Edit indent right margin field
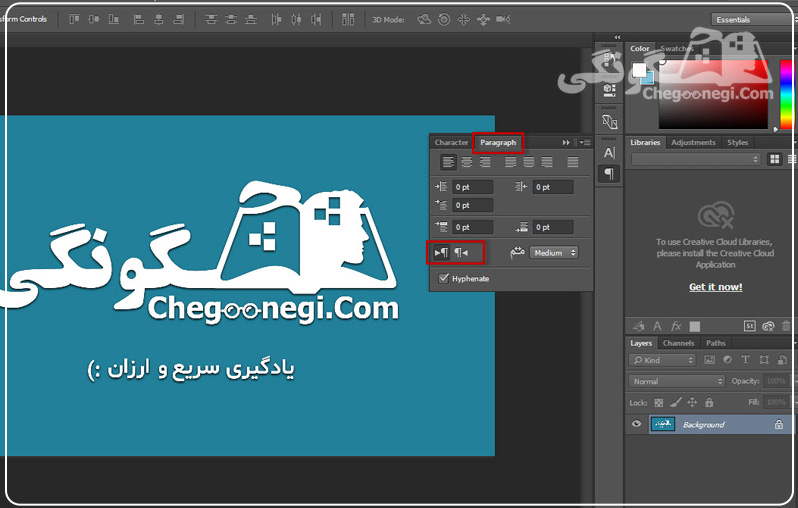This screenshot has height=508, width=798. (x=553, y=187)
